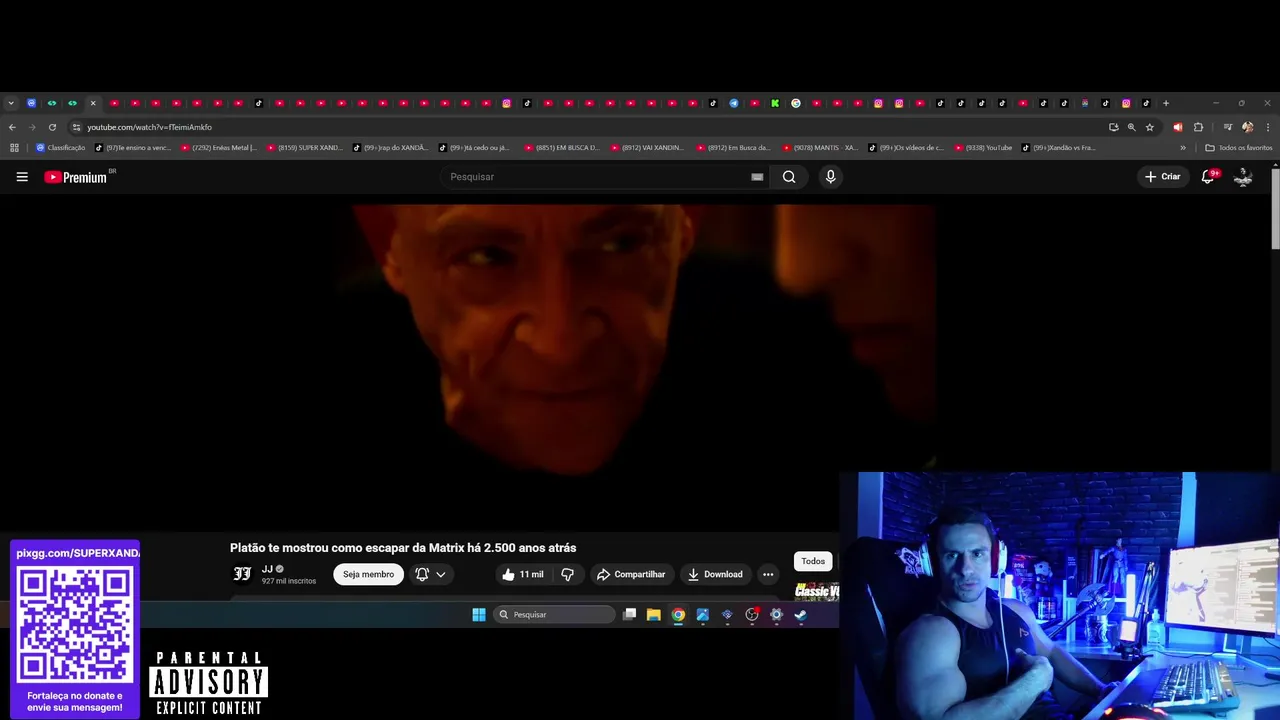Open apps grid in bookmarks bar
The width and height of the screenshot is (1280, 720).
coord(14,148)
